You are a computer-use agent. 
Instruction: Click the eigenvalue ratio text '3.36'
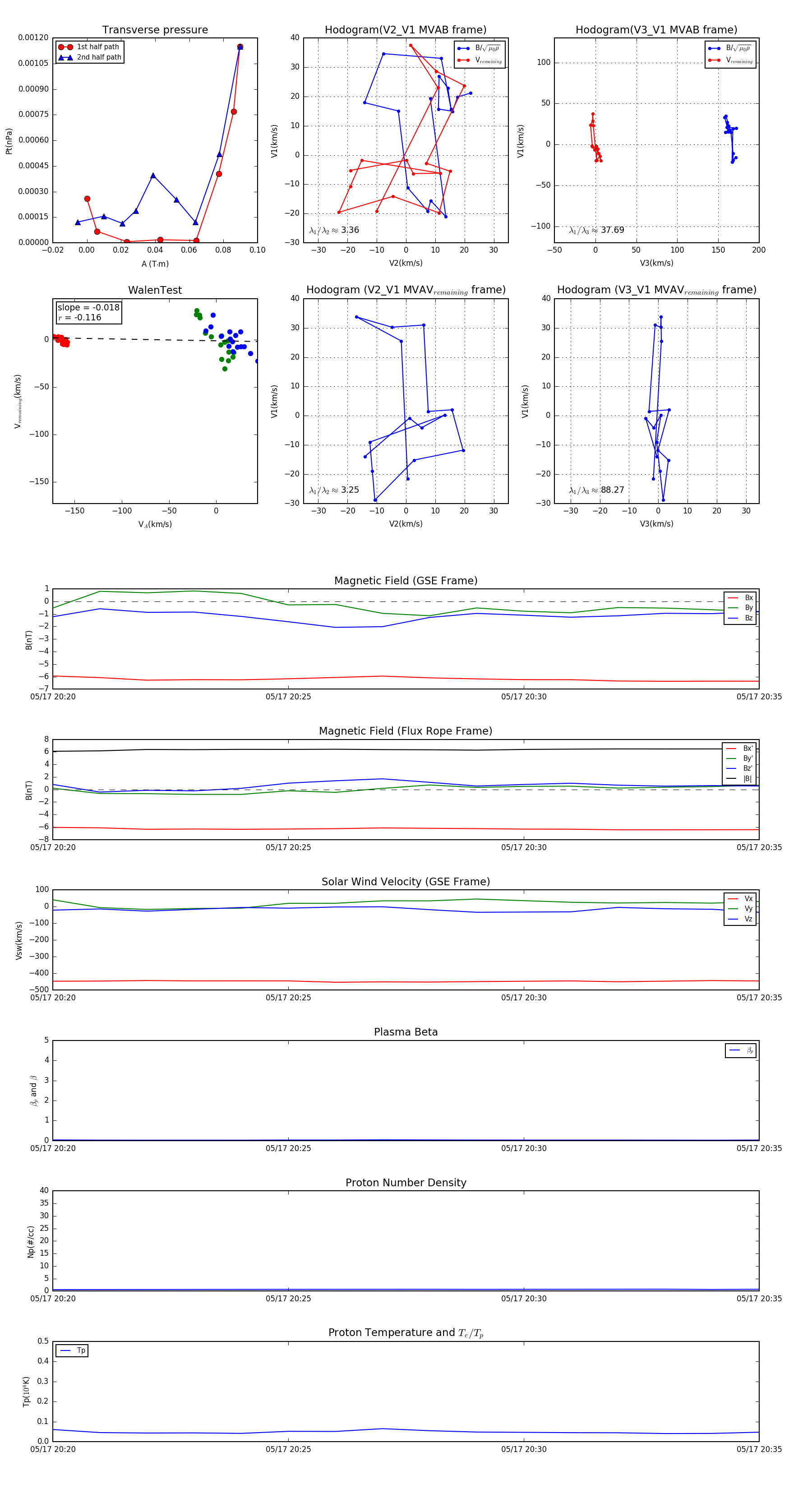[350, 230]
